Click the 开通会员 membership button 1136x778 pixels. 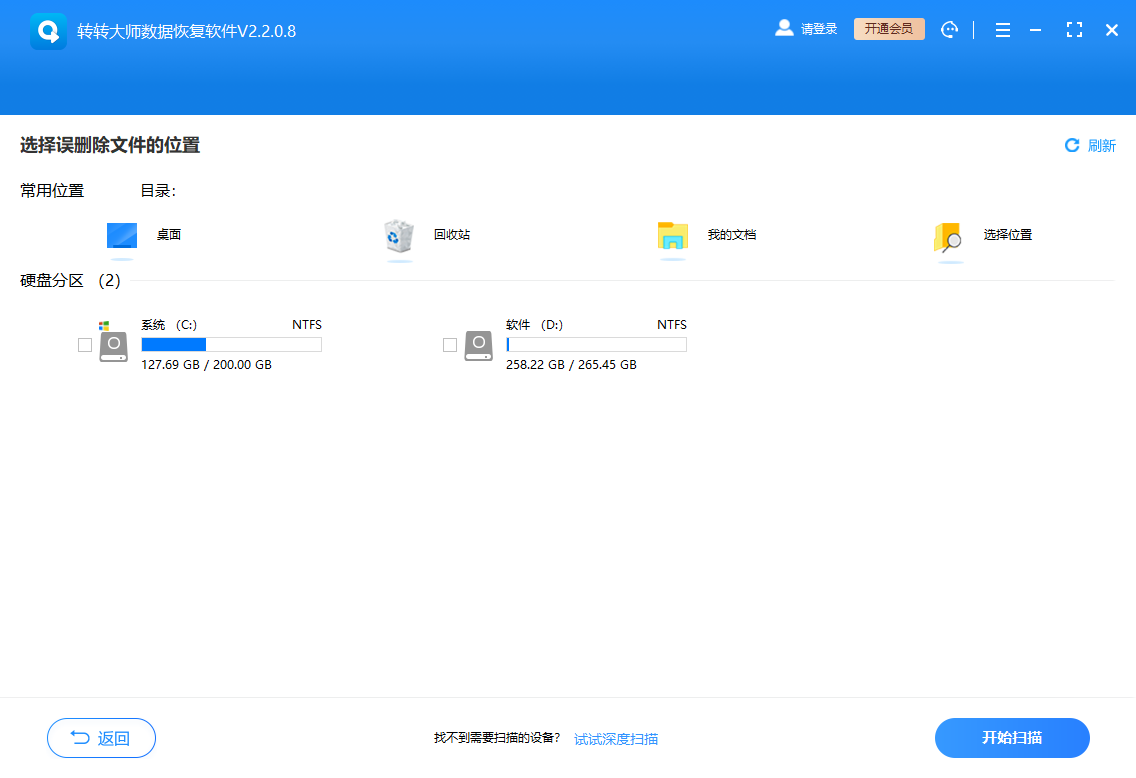click(x=888, y=29)
